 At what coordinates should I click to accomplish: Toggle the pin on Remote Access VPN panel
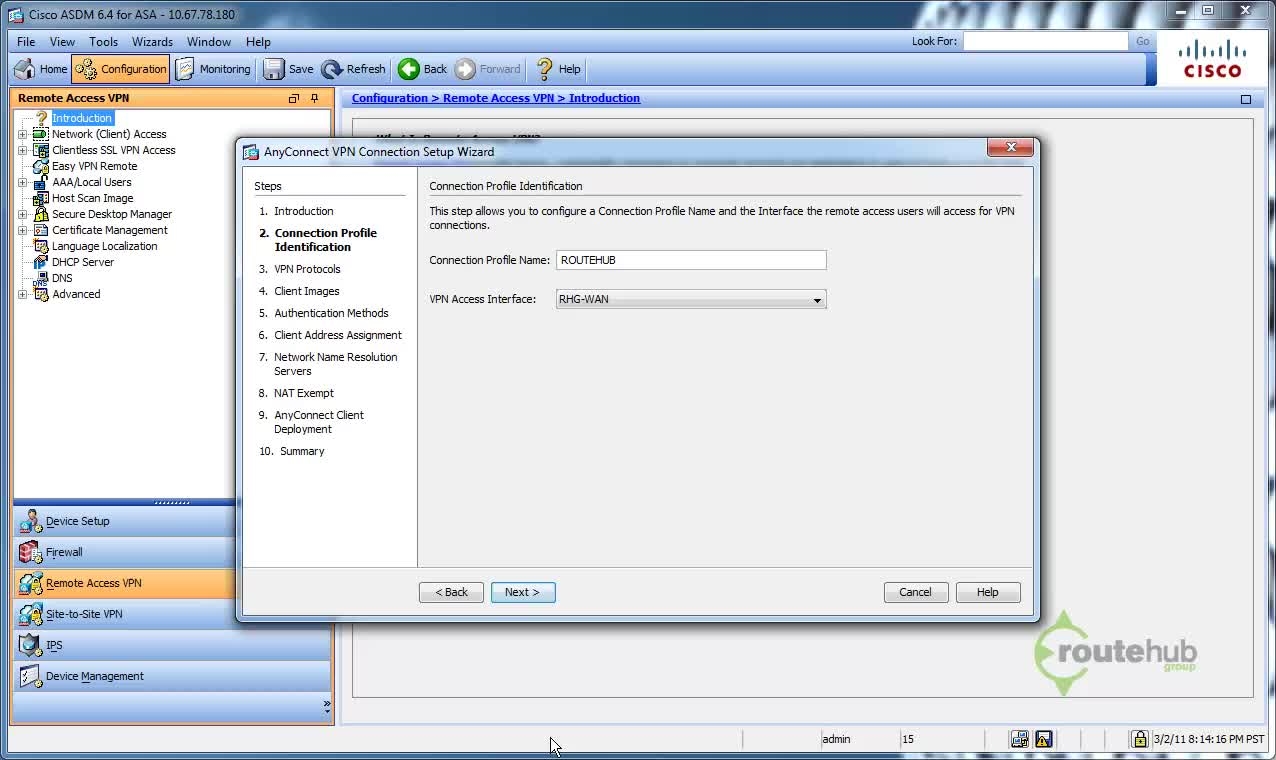coord(315,98)
